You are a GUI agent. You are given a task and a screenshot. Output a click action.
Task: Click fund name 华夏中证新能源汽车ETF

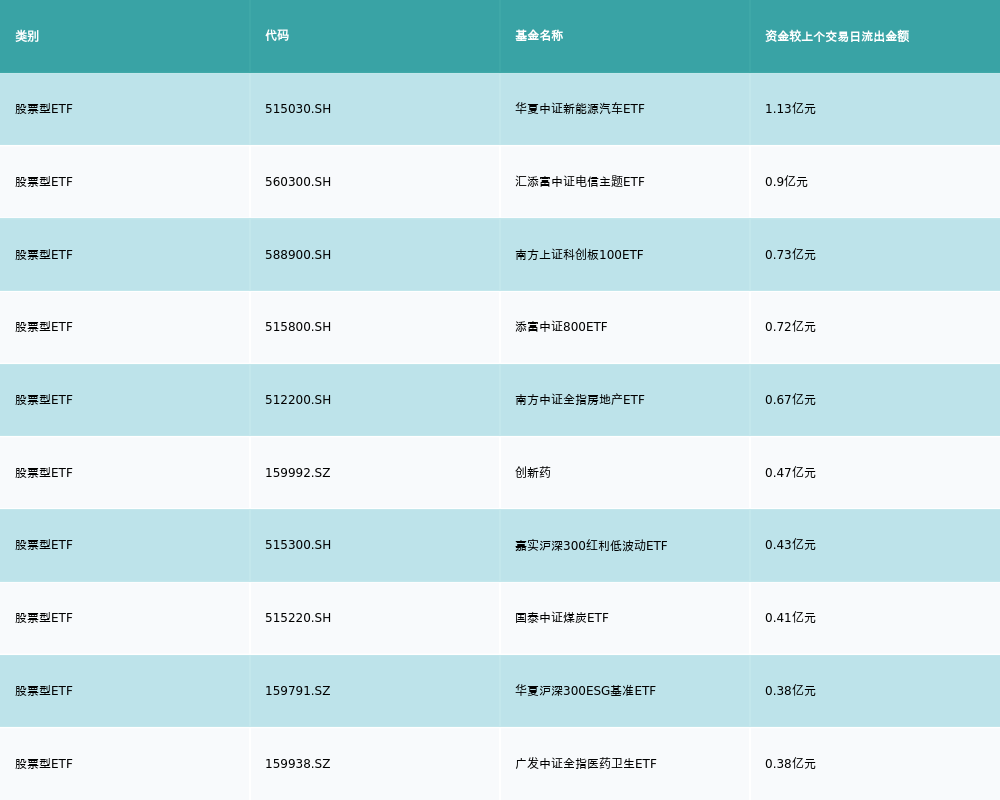click(580, 109)
